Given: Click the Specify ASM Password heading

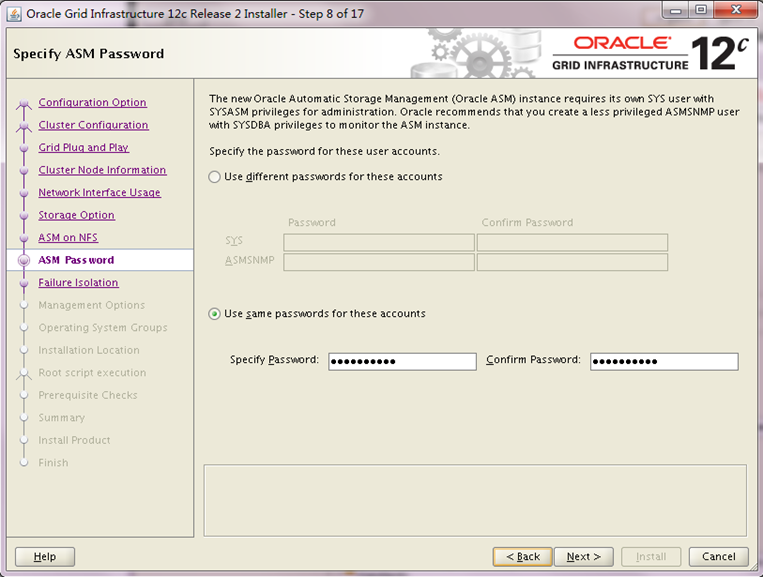Looking at the screenshot, I should pyautogui.click(x=89, y=54).
